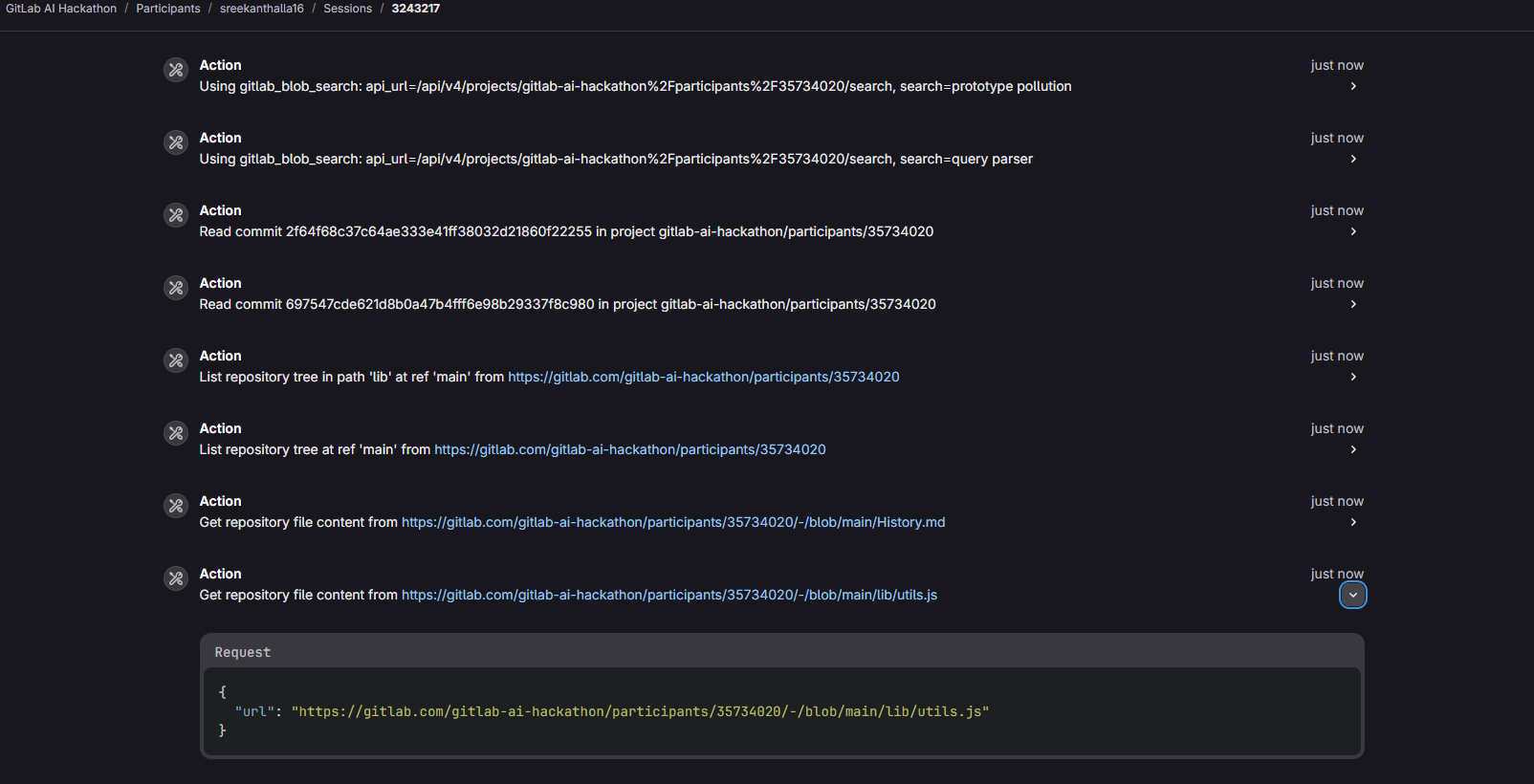Open project link in List repository tree at 'main' action
The image size is (1534, 784).
(x=630, y=449)
